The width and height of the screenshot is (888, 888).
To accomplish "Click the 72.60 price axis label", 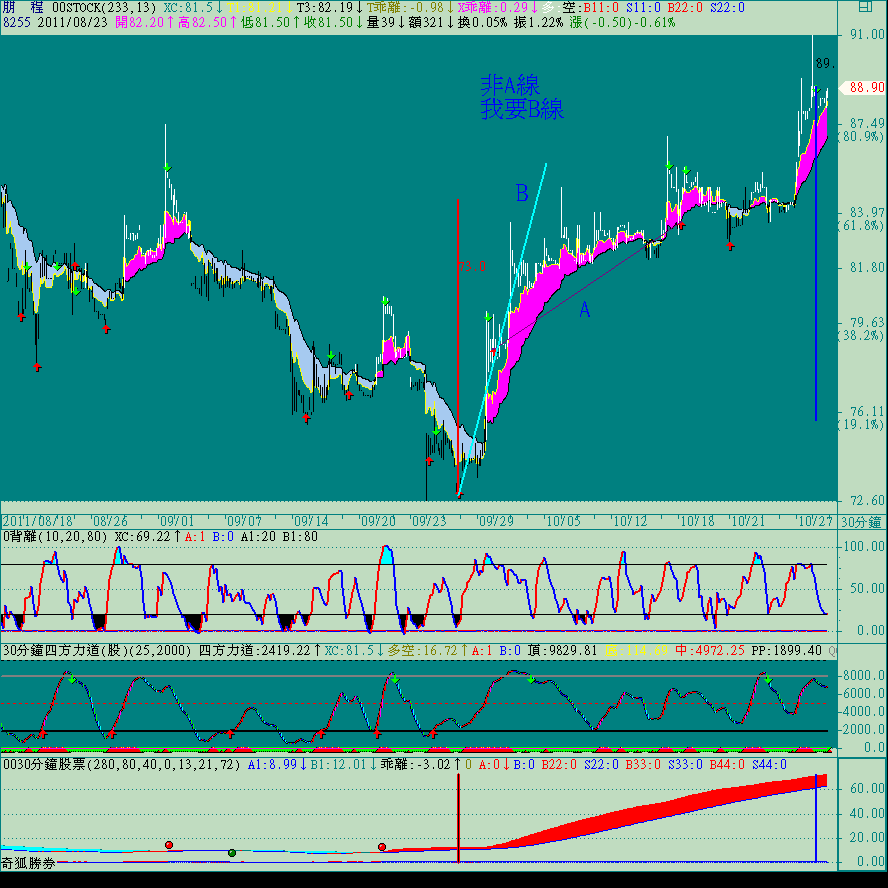I will tap(867, 500).
